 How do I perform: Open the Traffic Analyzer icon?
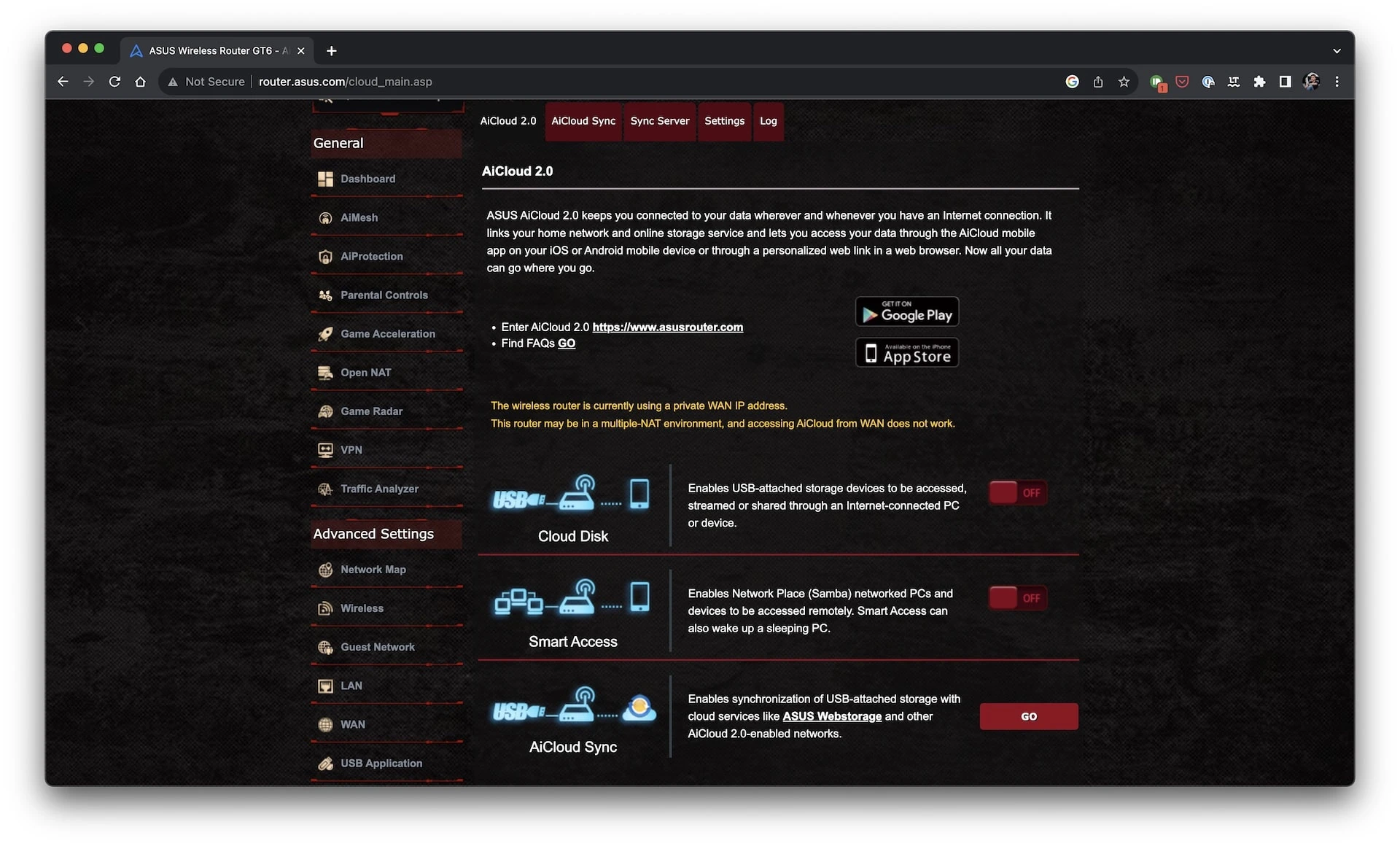coord(325,489)
